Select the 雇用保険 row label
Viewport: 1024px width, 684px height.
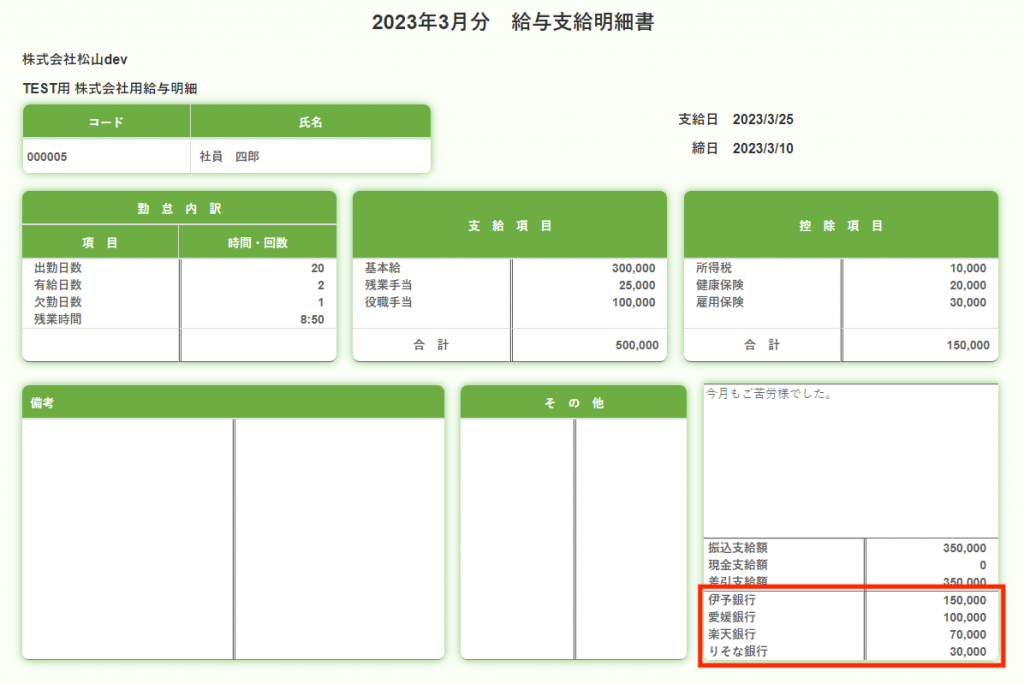click(720, 302)
